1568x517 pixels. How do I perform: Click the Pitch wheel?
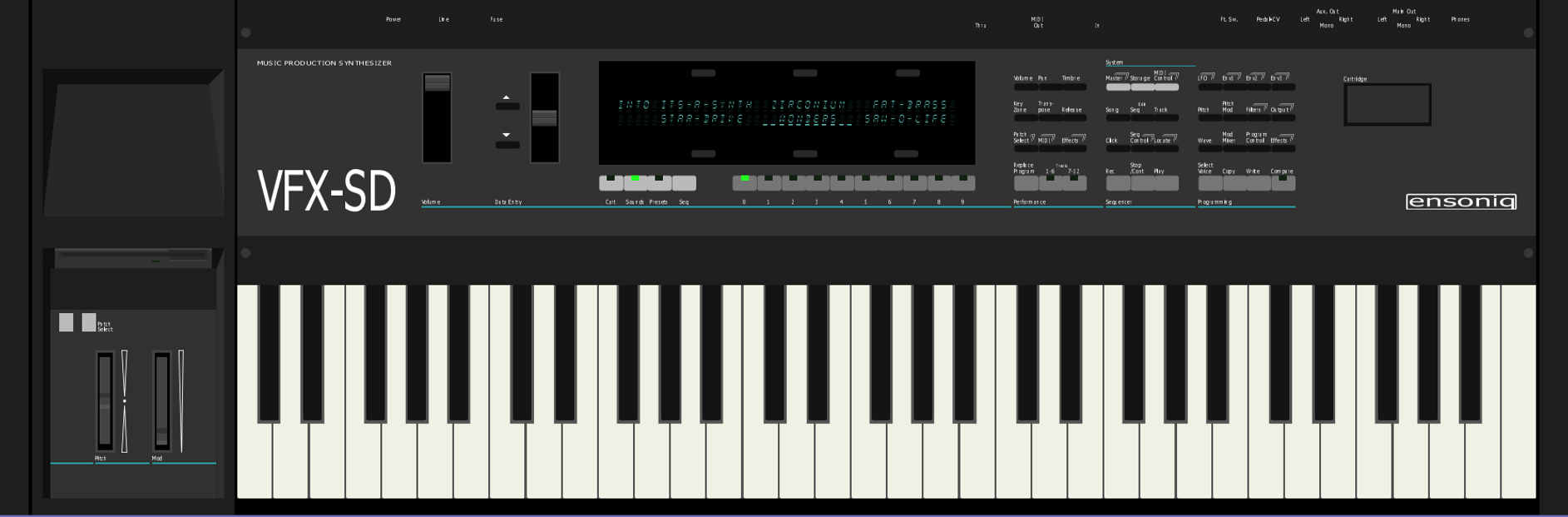click(x=105, y=401)
